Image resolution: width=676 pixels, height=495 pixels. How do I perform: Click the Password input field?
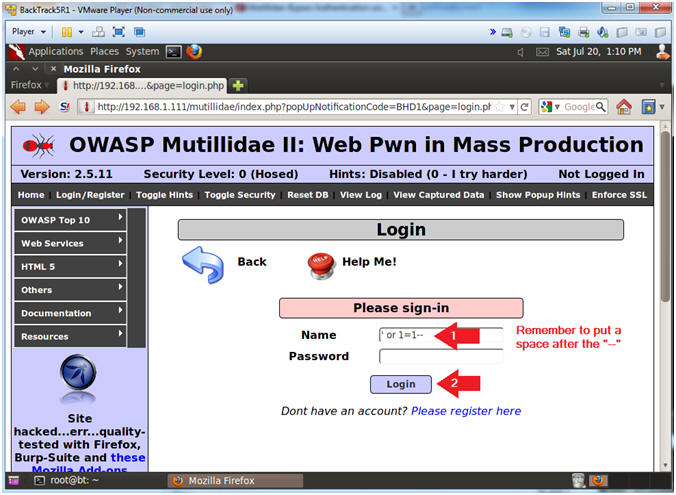441,356
